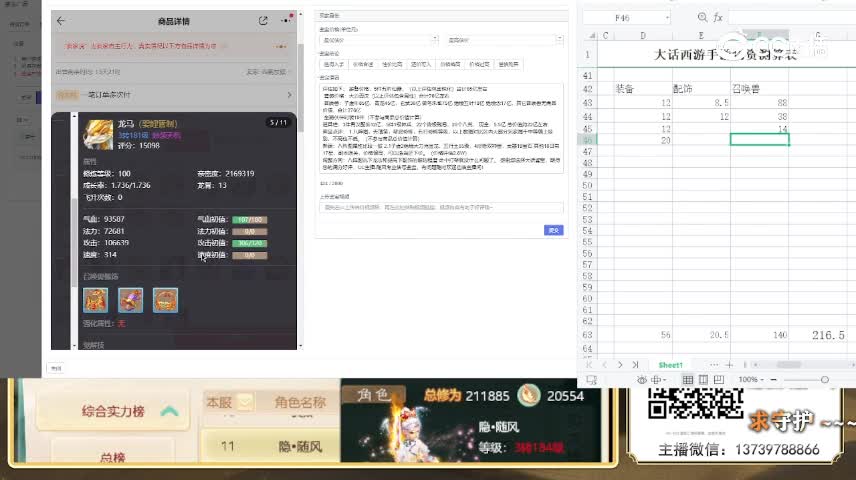This screenshot has width=856, height=480.
Task: Jump to first sheet with navigation arrow
Action: [589, 365]
